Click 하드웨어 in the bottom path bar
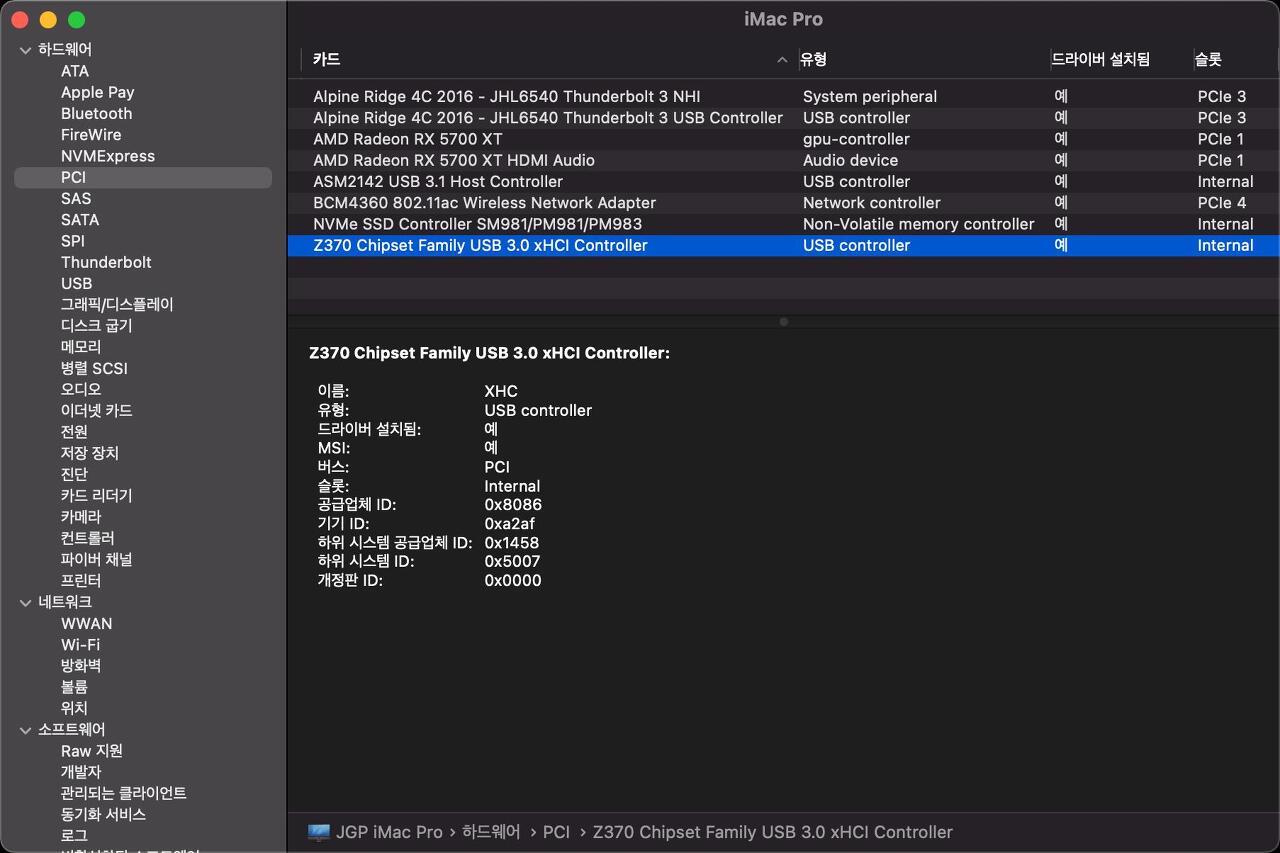 click(491, 832)
